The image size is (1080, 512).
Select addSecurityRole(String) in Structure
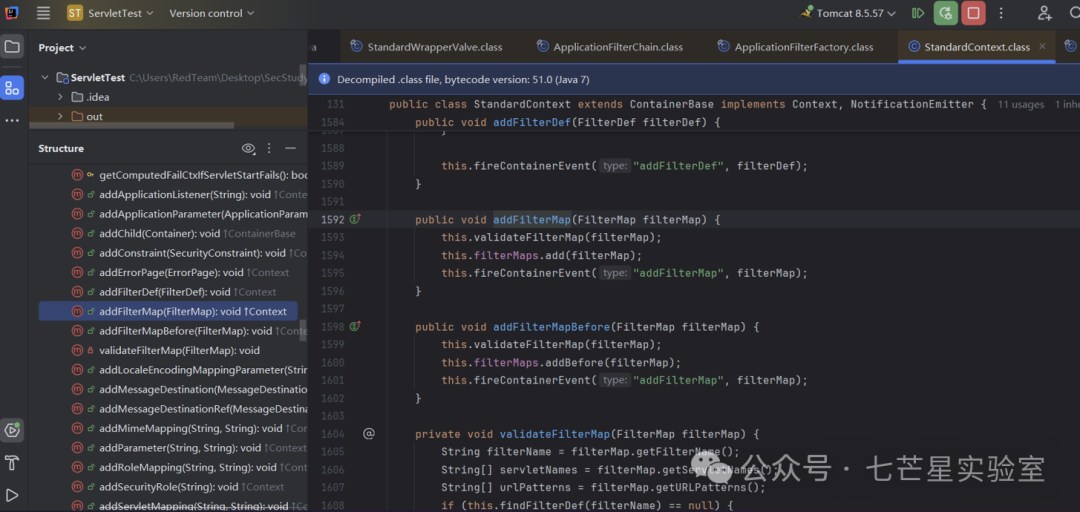[178, 487]
